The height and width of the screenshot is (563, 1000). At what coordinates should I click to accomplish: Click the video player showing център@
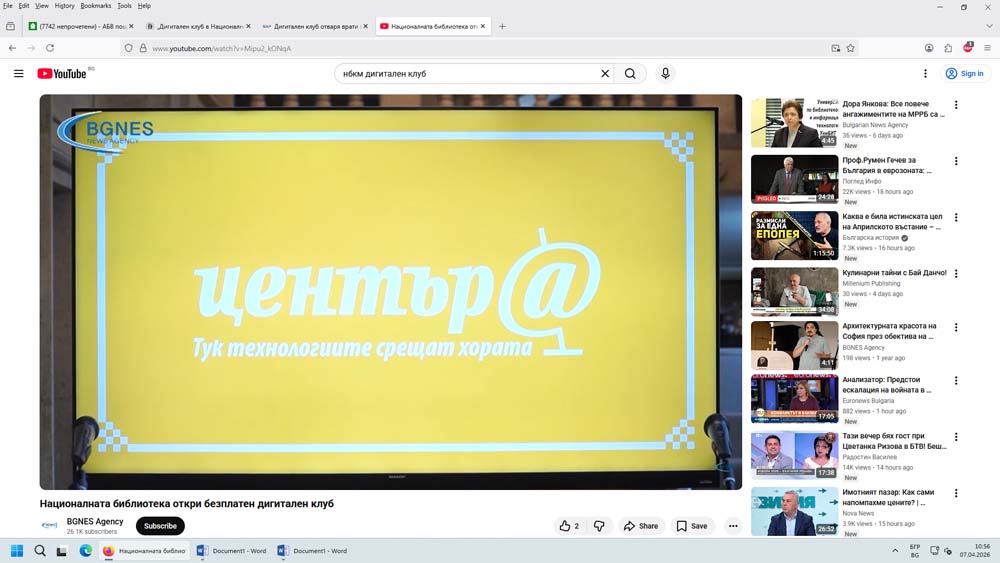390,292
